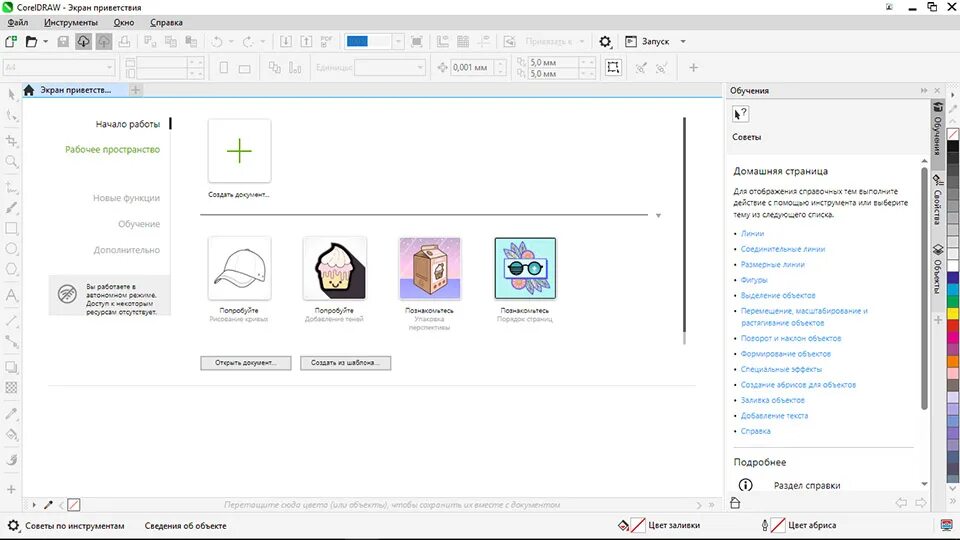Open Options via the gear icon
This screenshot has height=540, width=960.
coord(605,42)
